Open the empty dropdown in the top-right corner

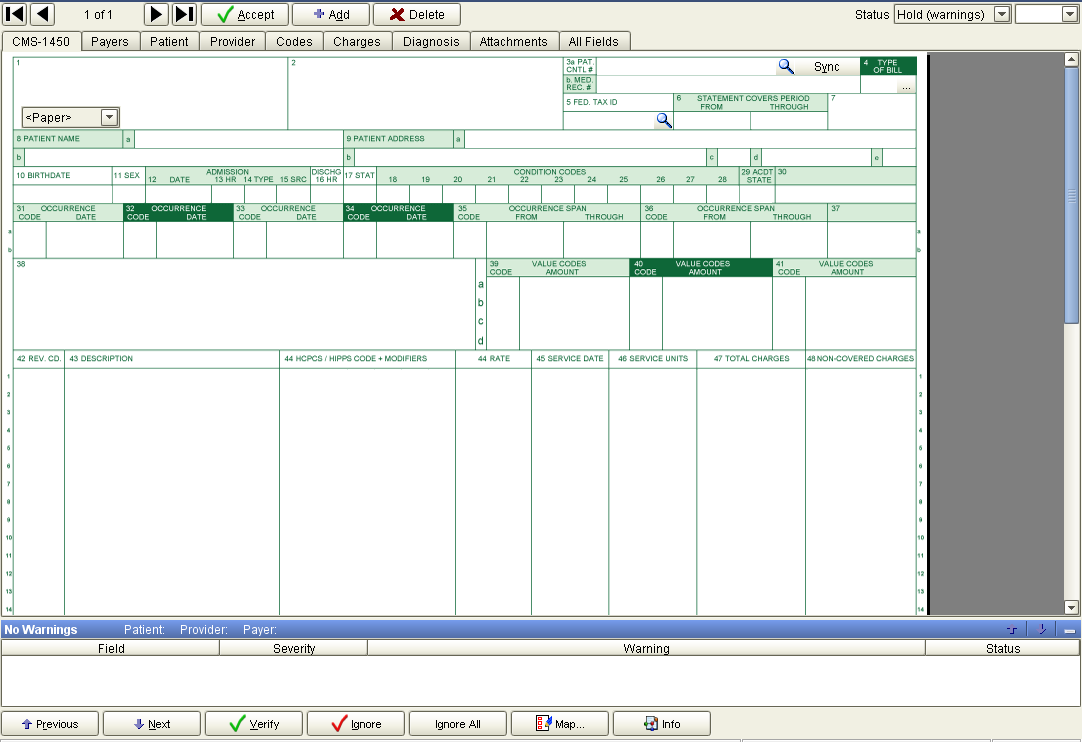tap(1069, 14)
